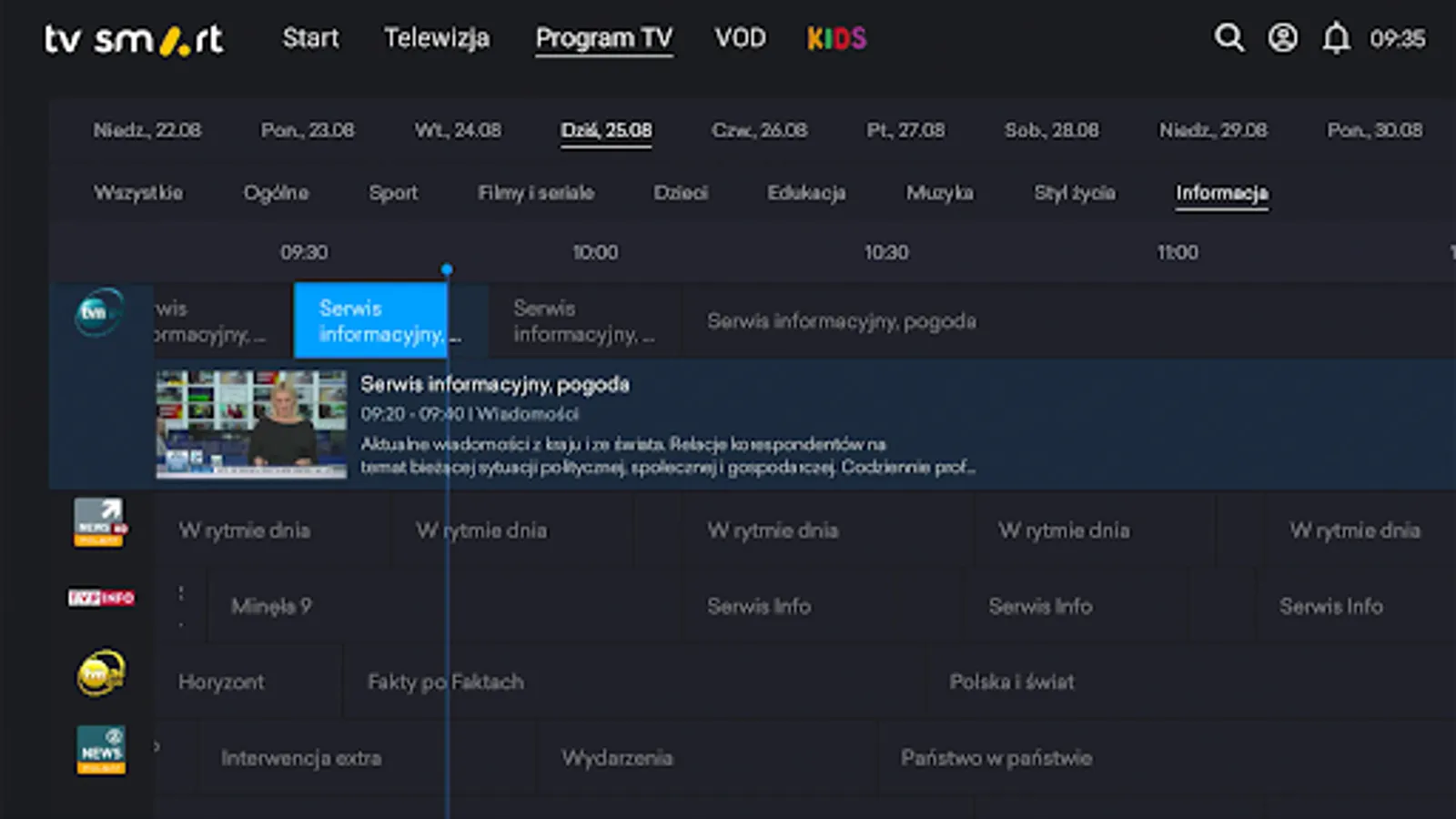Select the Filmy i seriale category
This screenshot has height=819, width=1456.
536,193
